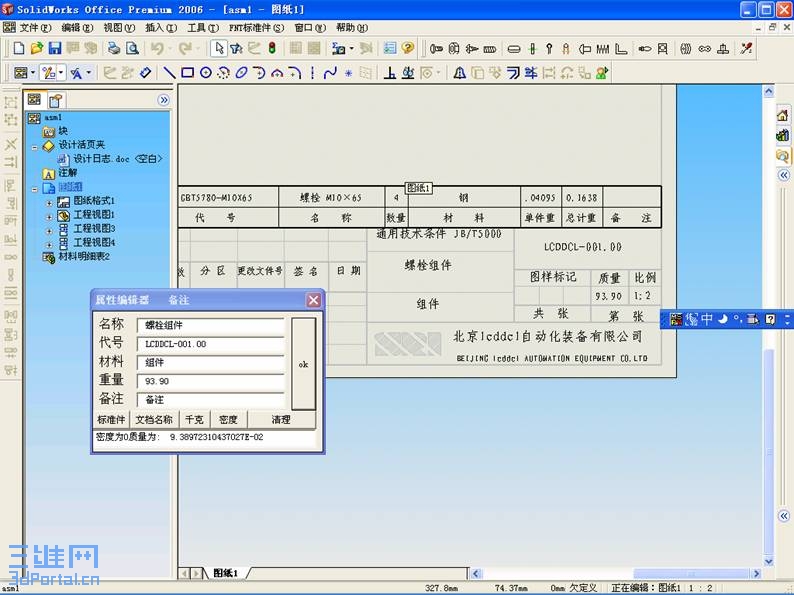Open the 工具 (Tools) menu
794x595 pixels.
(x=203, y=27)
